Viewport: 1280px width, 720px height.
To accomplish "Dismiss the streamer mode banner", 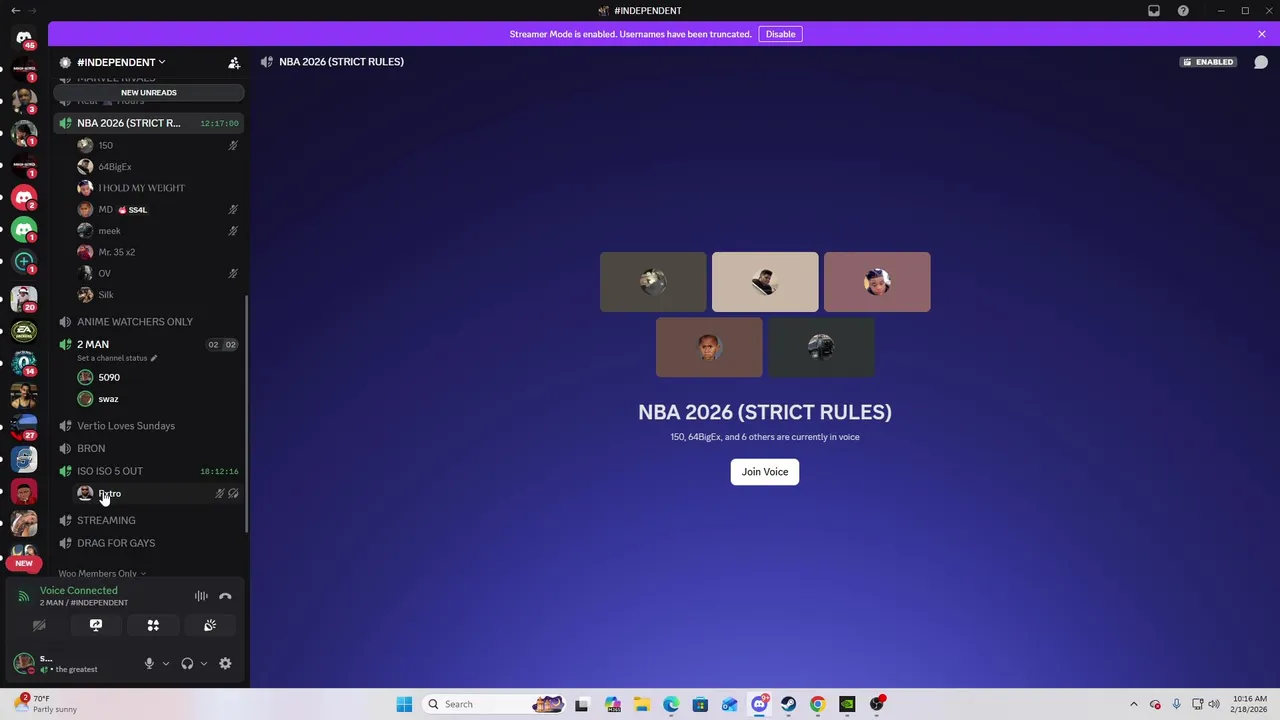I will (x=1262, y=34).
